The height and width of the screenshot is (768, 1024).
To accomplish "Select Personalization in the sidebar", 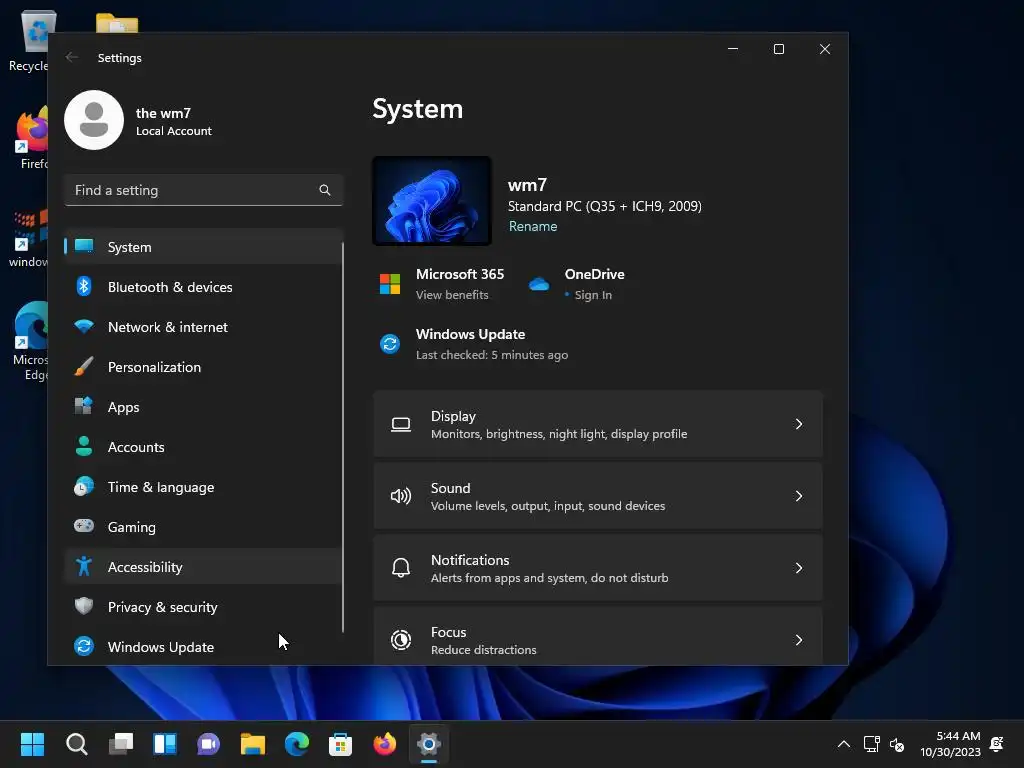I will [203, 367].
